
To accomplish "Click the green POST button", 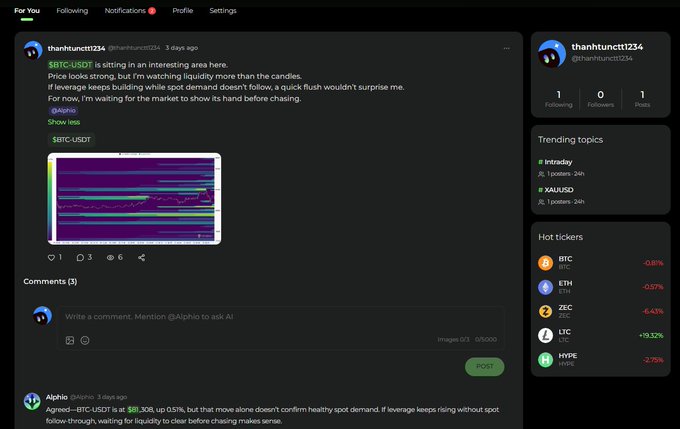I will [484, 367].
